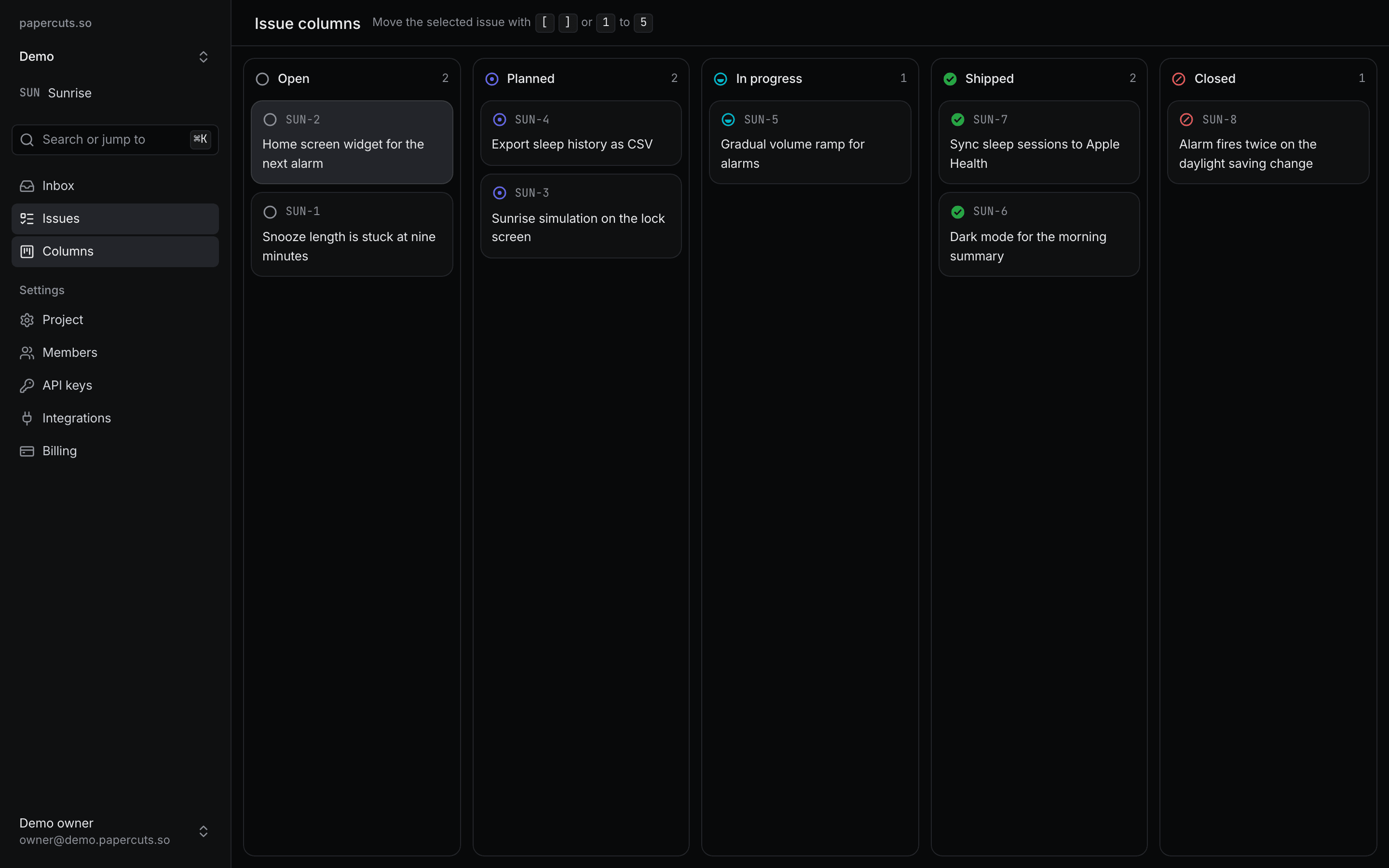
Task: Open the Gradual volume ramp card
Action: (x=810, y=142)
